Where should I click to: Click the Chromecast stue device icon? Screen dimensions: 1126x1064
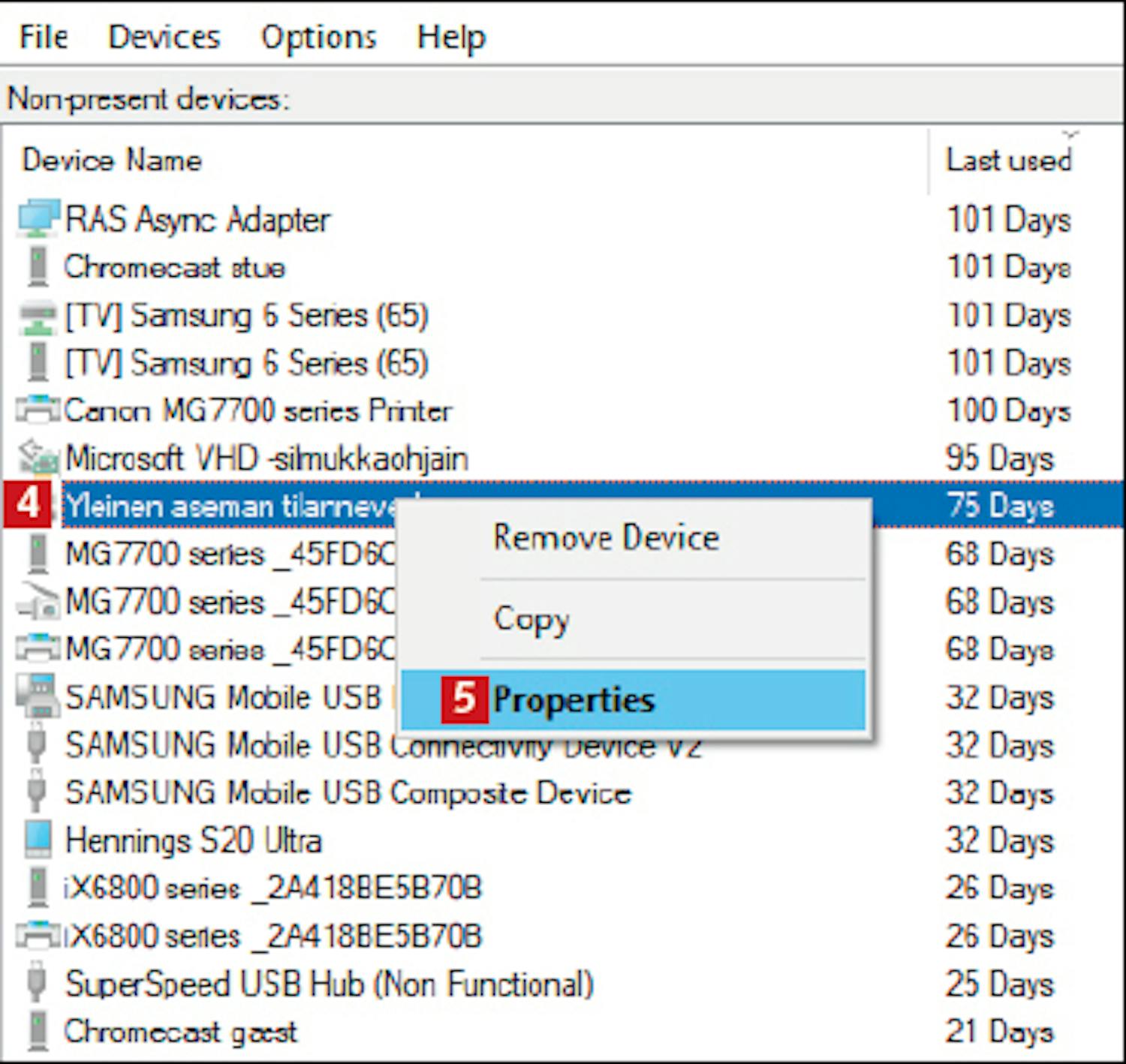[37, 267]
